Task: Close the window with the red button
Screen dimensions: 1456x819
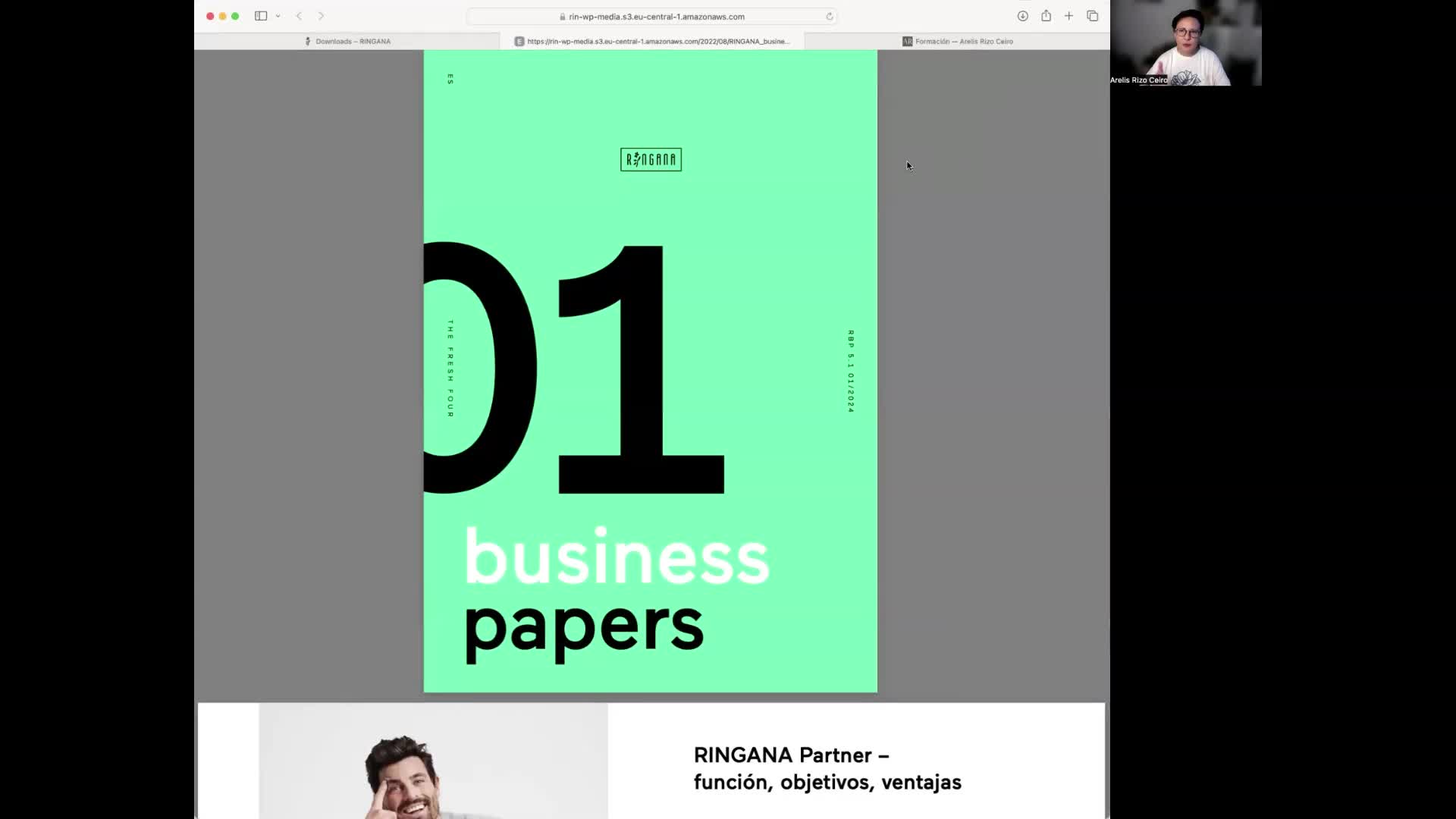Action: [210, 16]
